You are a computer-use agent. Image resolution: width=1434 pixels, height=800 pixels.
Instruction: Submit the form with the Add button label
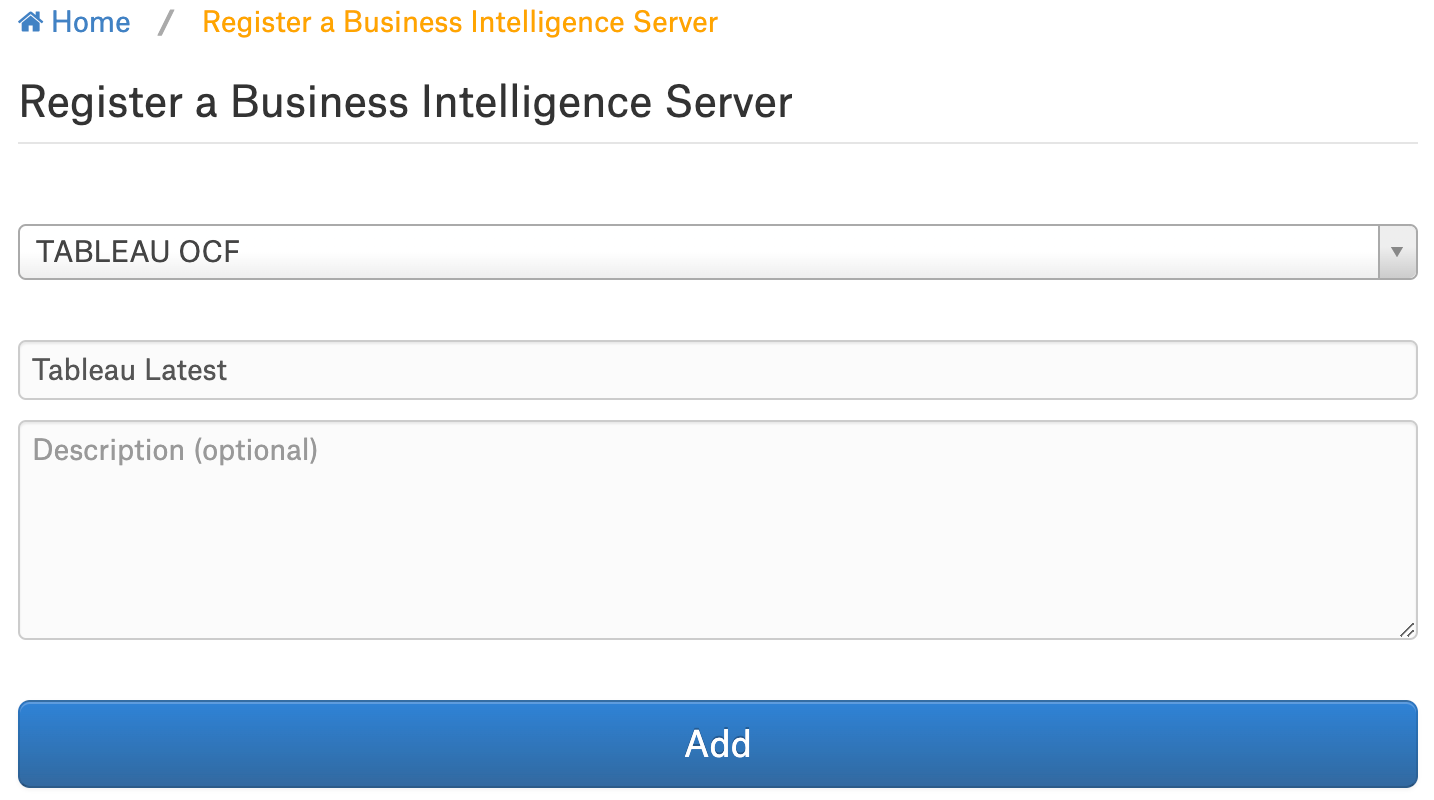point(718,744)
